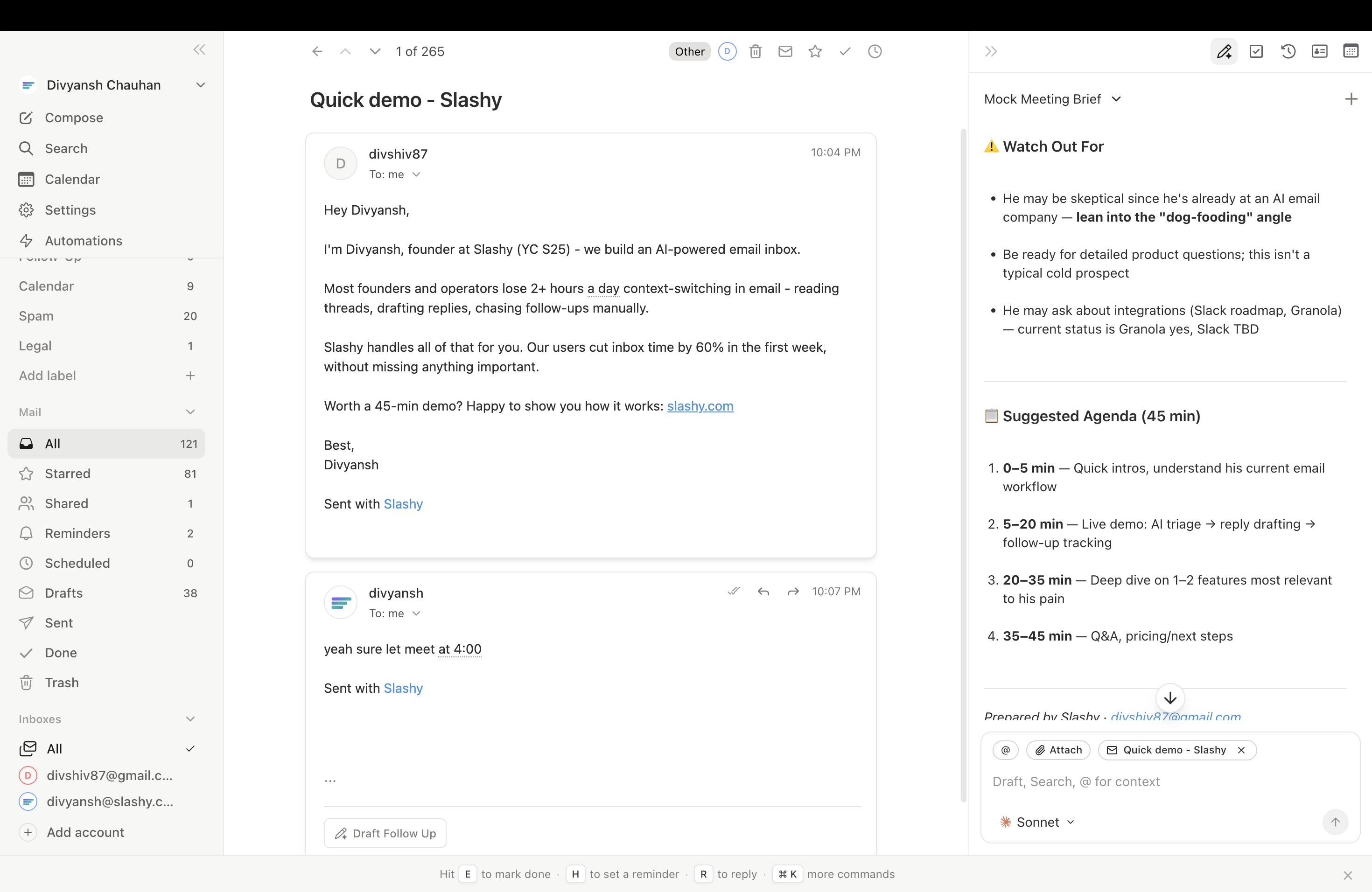The image size is (1372, 892).
Task: Collapse the Inboxes section
Action: (190, 719)
